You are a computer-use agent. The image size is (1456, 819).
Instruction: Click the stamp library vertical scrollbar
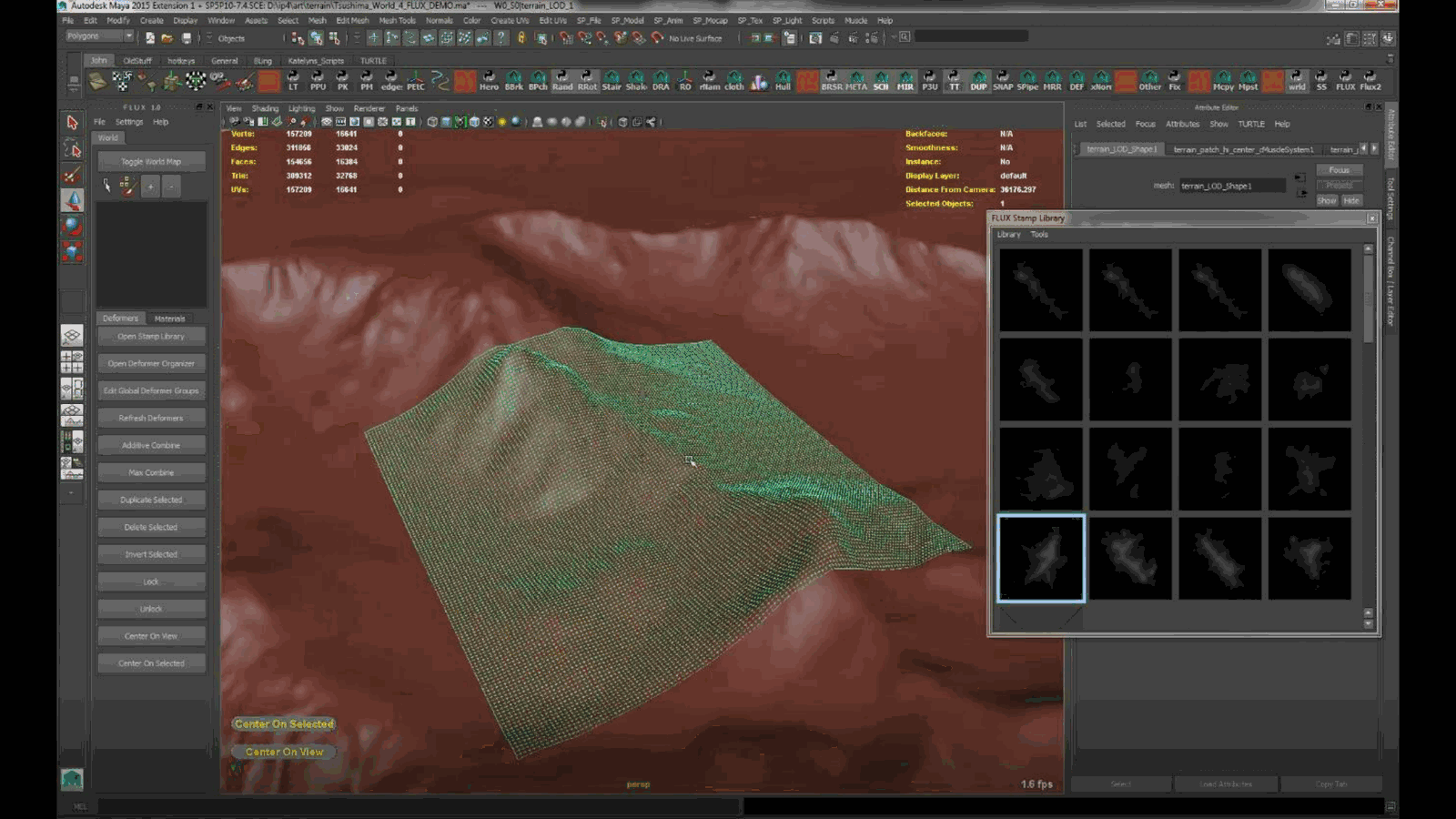1368,435
